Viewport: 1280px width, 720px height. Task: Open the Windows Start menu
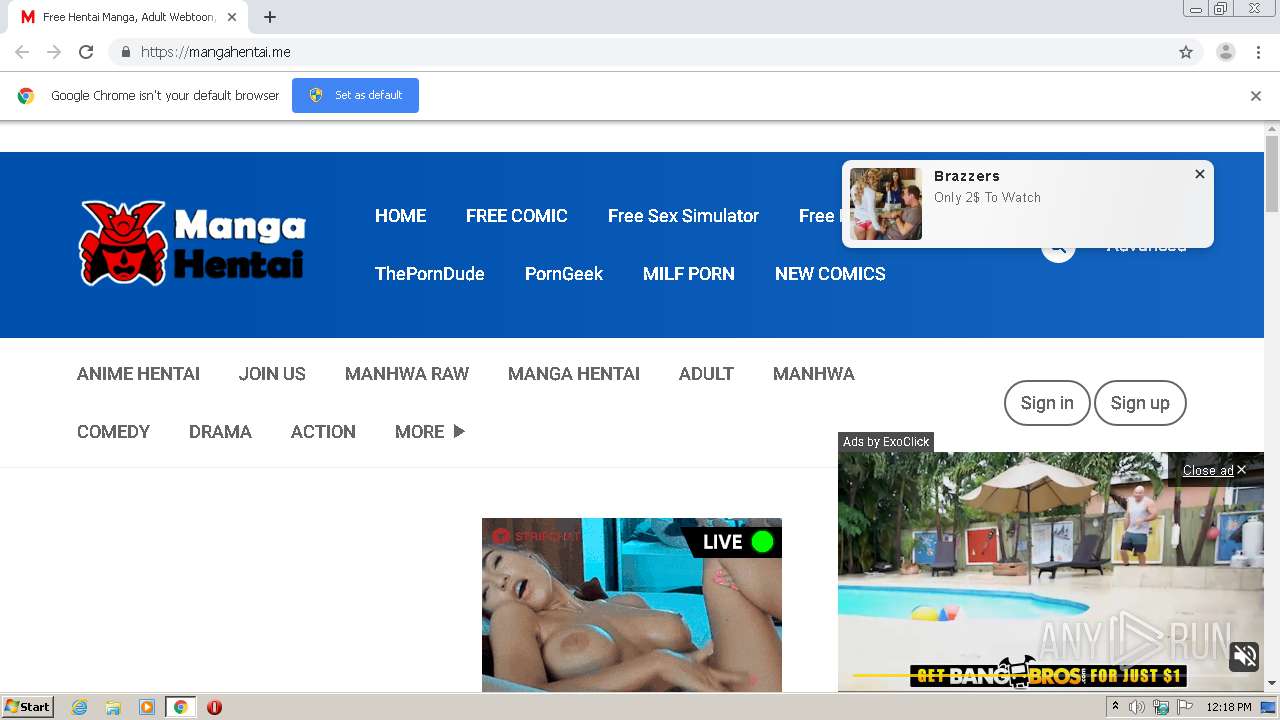[28, 707]
